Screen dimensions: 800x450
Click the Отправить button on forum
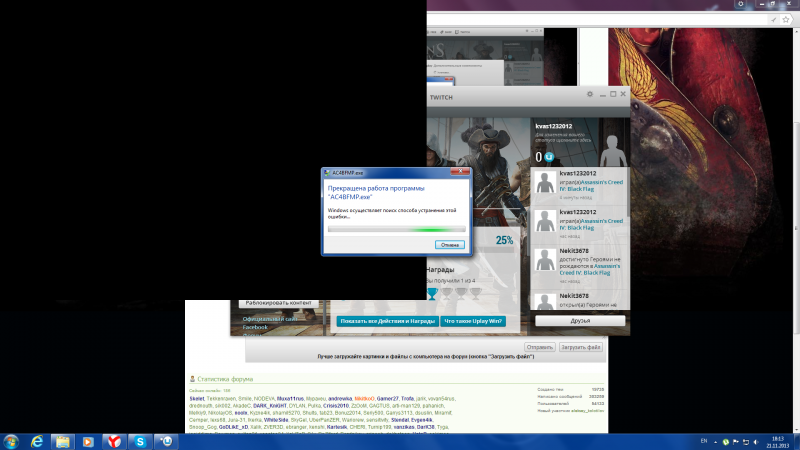tap(539, 347)
